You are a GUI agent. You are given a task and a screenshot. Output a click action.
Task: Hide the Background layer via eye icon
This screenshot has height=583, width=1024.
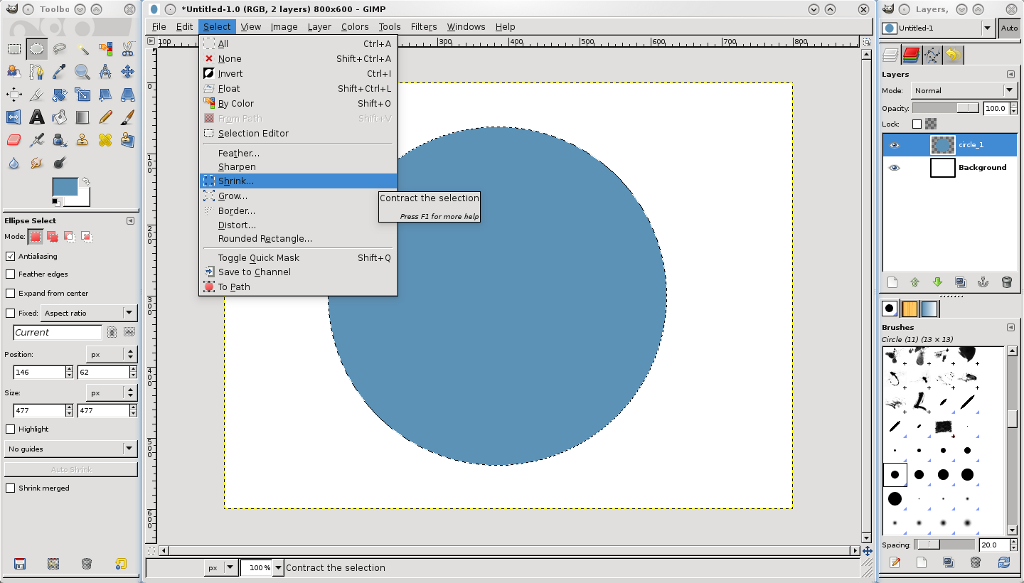894,168
